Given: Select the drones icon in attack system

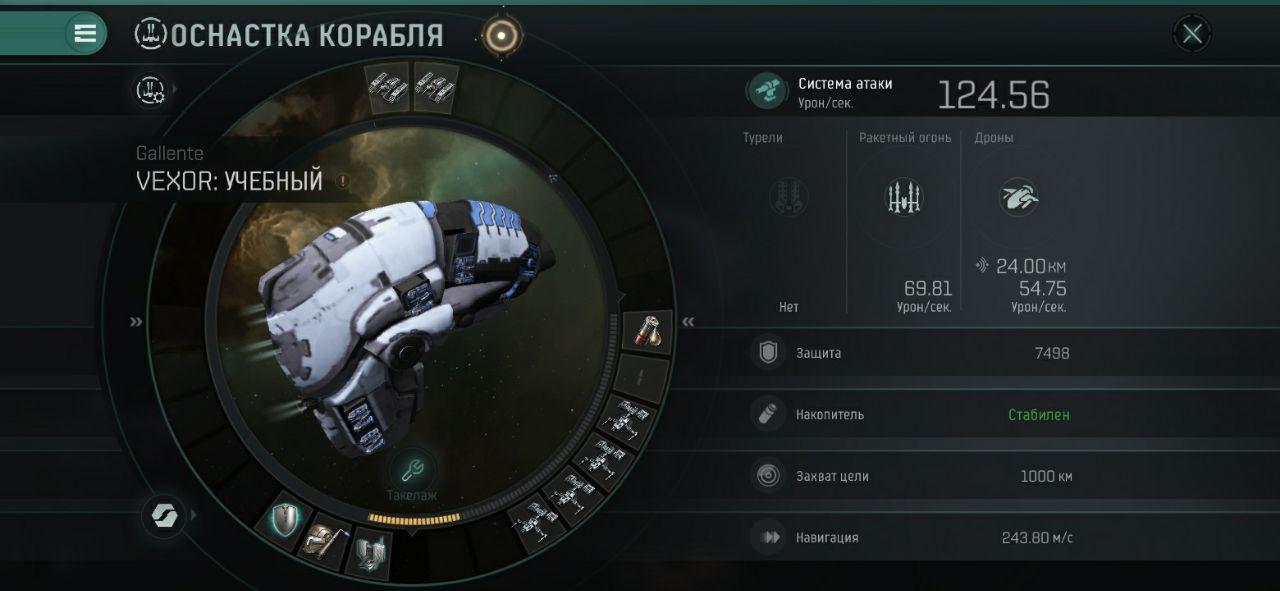Looking at the screenshot, I should click(x=1019, y=197).
